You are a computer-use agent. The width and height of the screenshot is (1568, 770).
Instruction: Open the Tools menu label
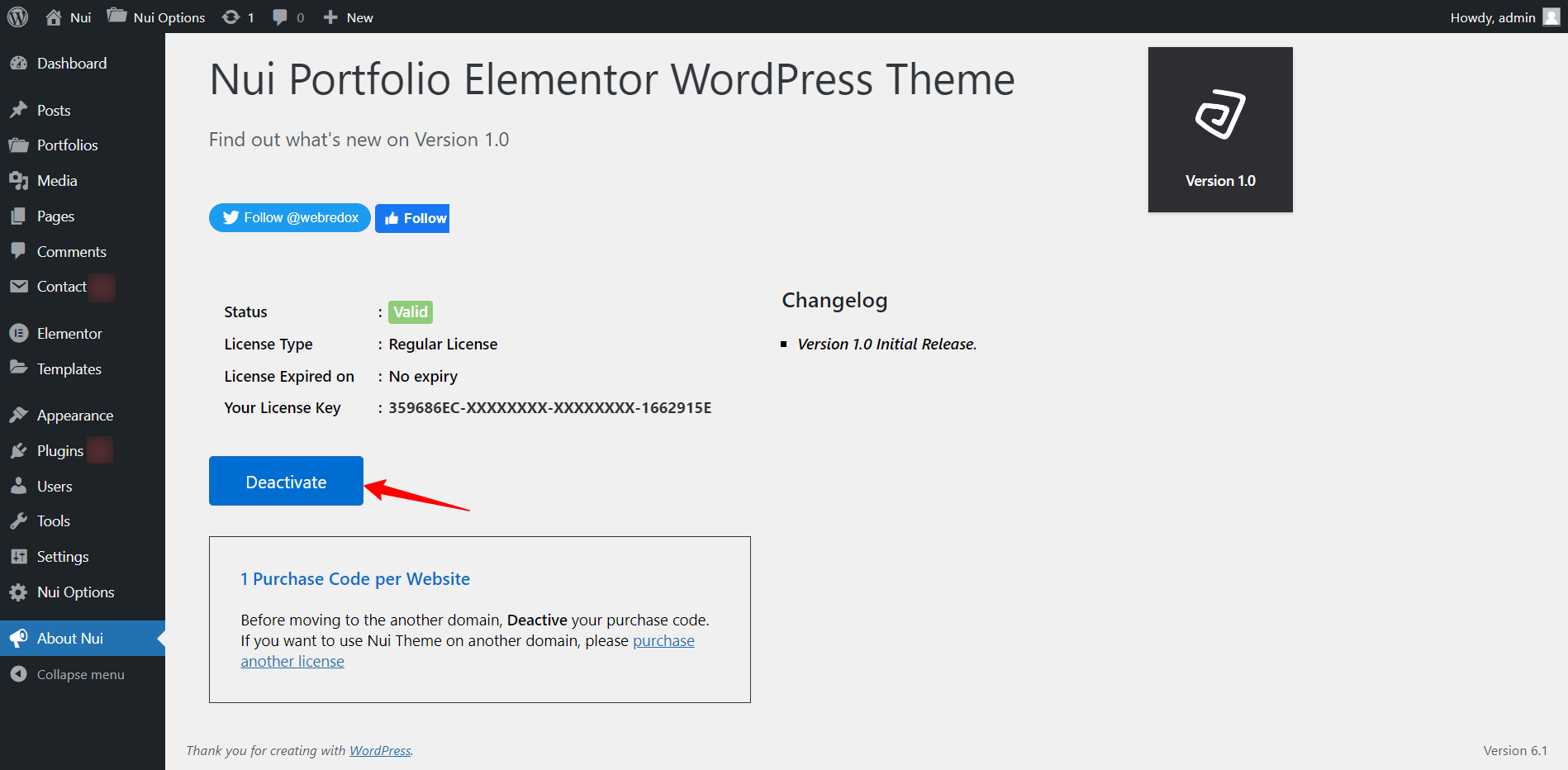pos(54,521)
